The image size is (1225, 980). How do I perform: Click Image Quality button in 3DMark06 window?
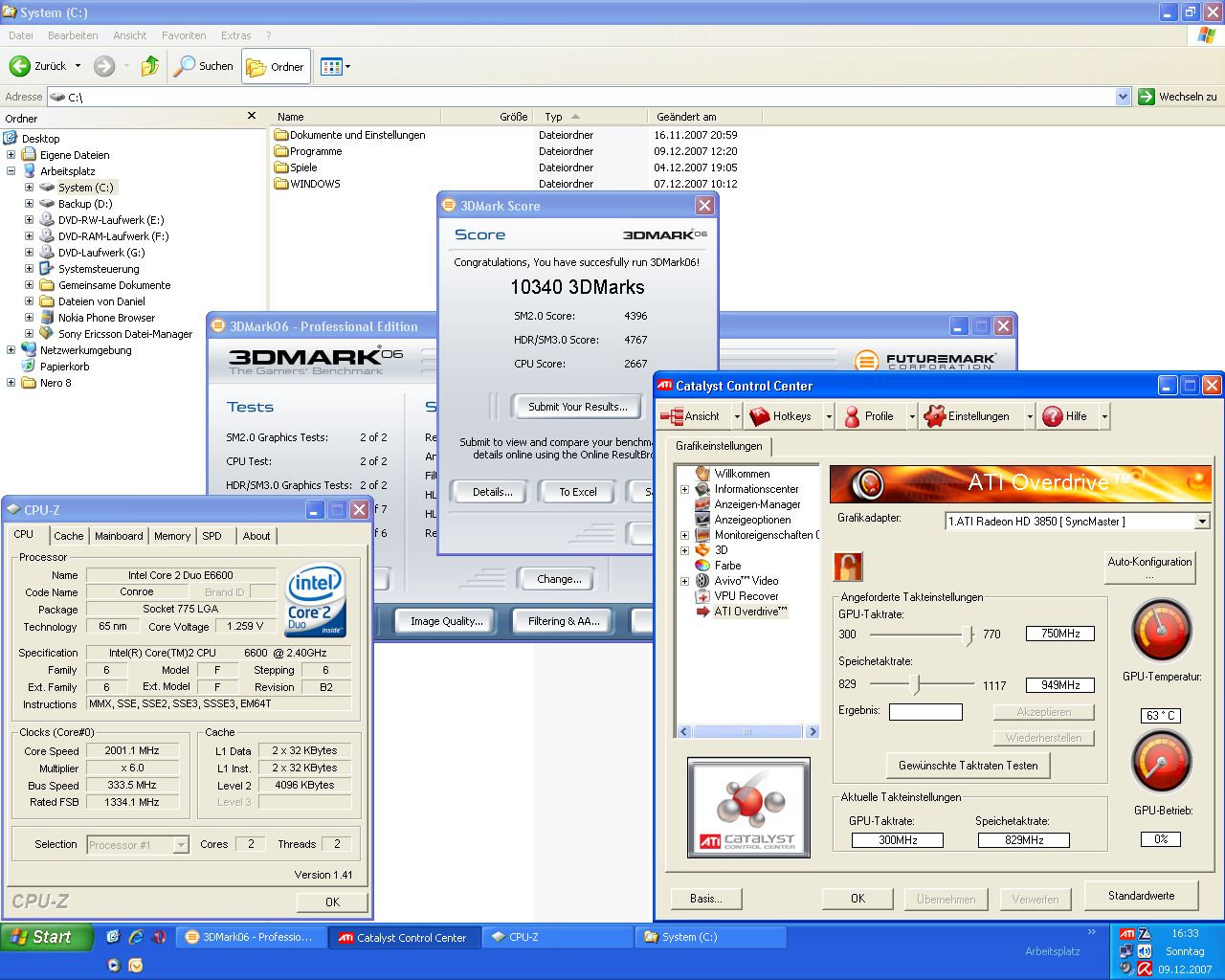pos(447,621)
